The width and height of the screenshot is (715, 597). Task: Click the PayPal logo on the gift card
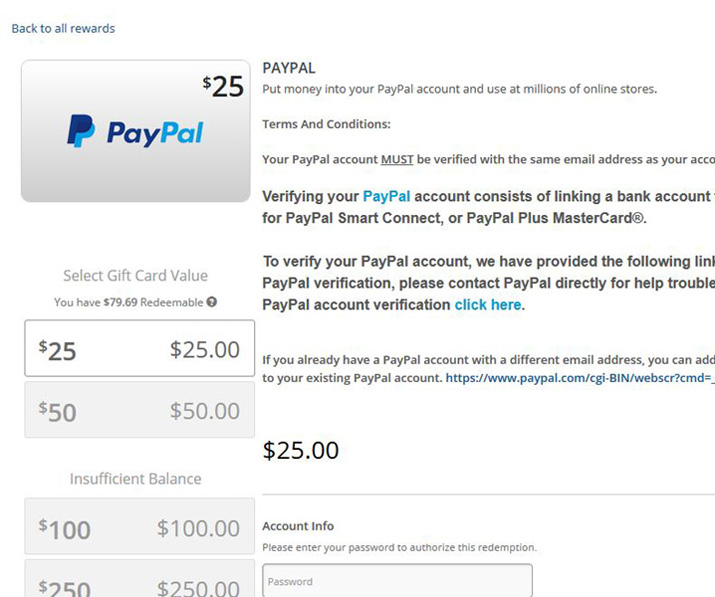(136, 131)
